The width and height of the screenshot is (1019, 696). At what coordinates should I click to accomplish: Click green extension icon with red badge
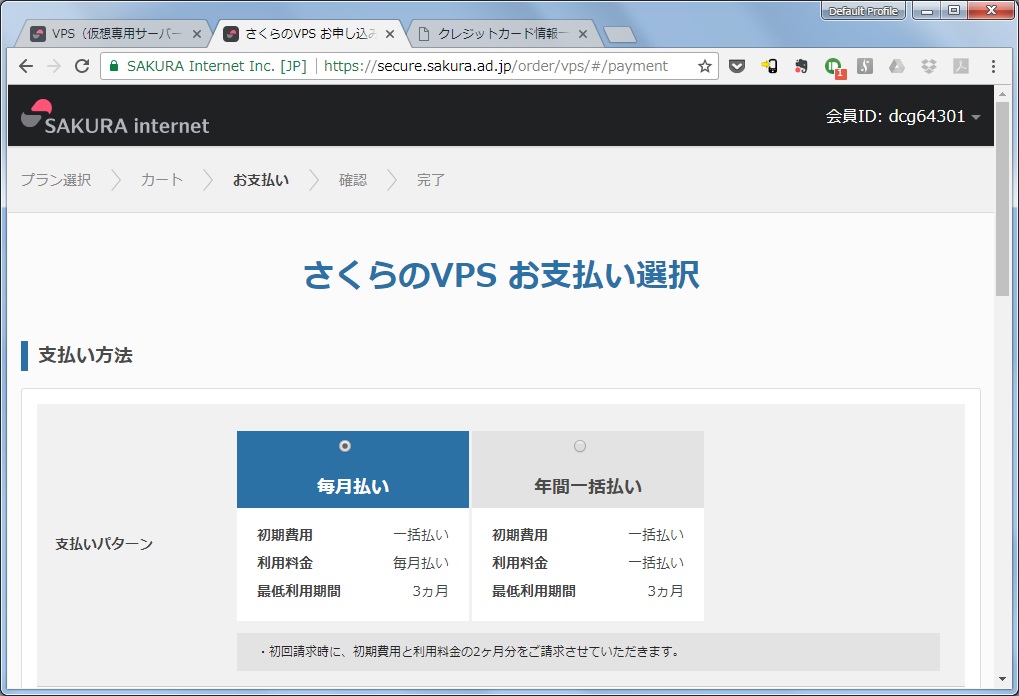coord(833,67)
